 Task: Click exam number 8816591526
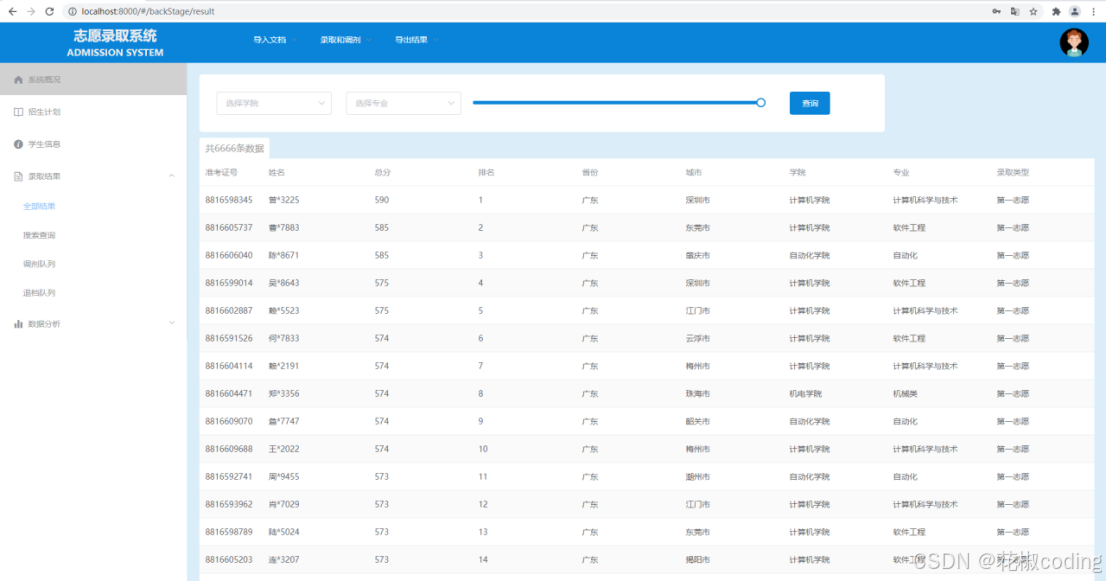click(x=229, y=338)
